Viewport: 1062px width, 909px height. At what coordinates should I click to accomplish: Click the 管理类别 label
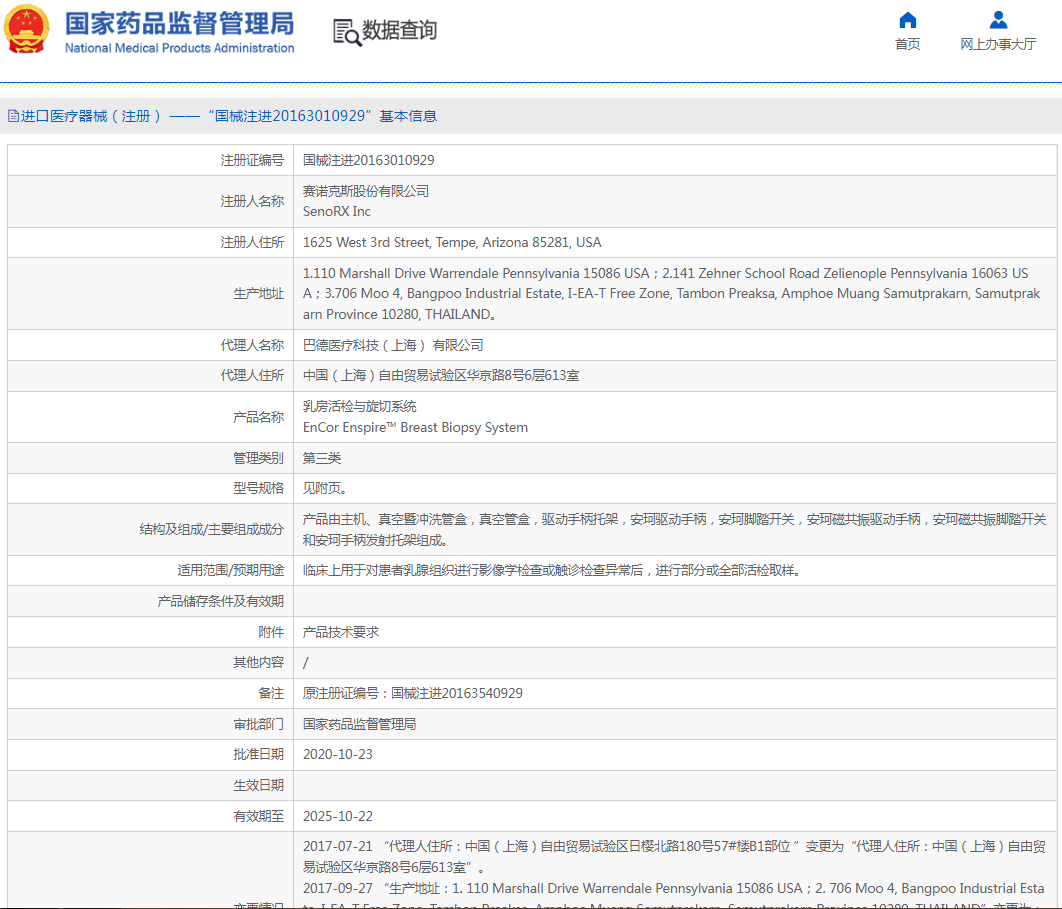pyautogui.click(x=259, y=459)
